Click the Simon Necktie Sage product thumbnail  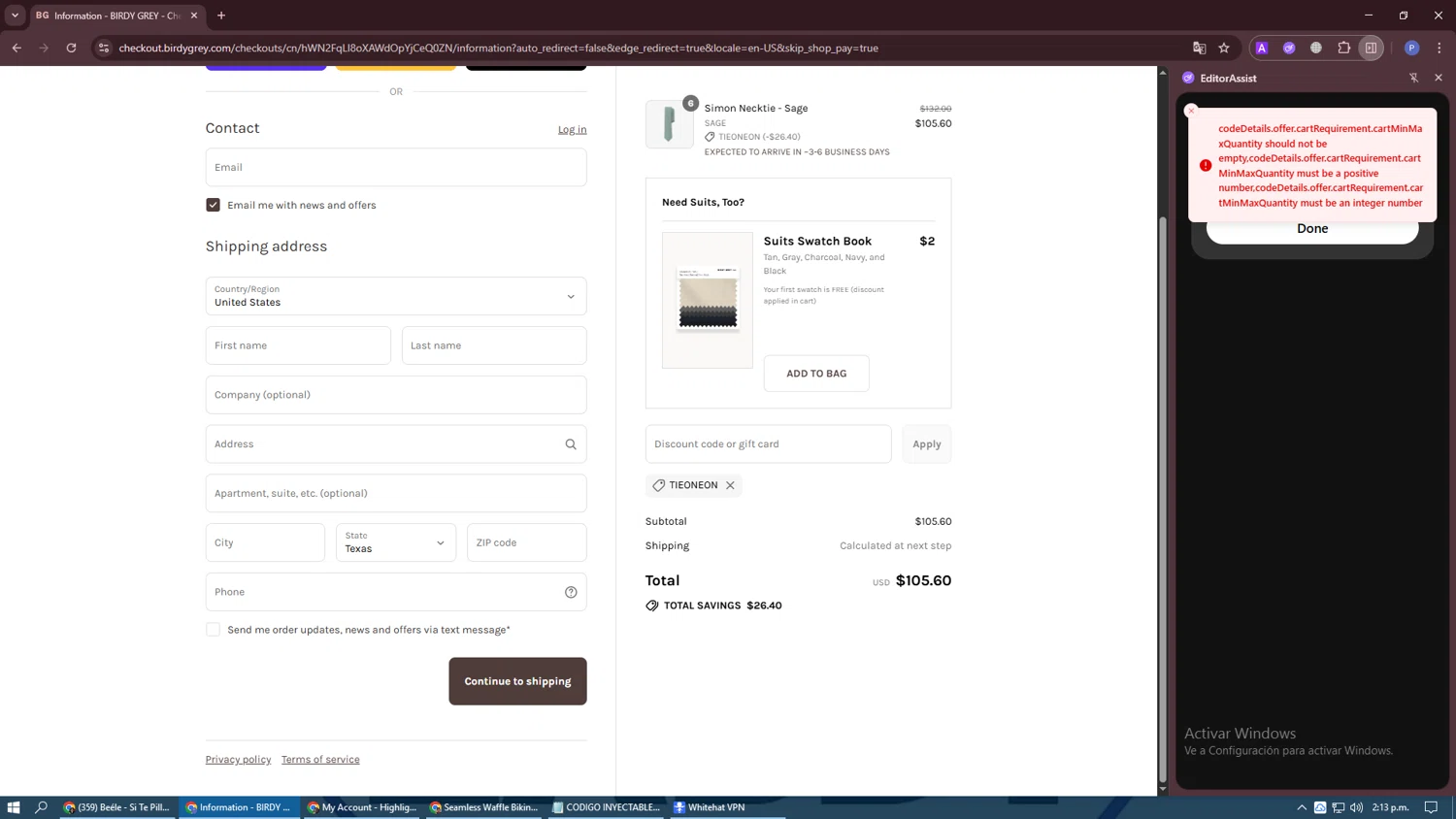(x=670, y=124)
